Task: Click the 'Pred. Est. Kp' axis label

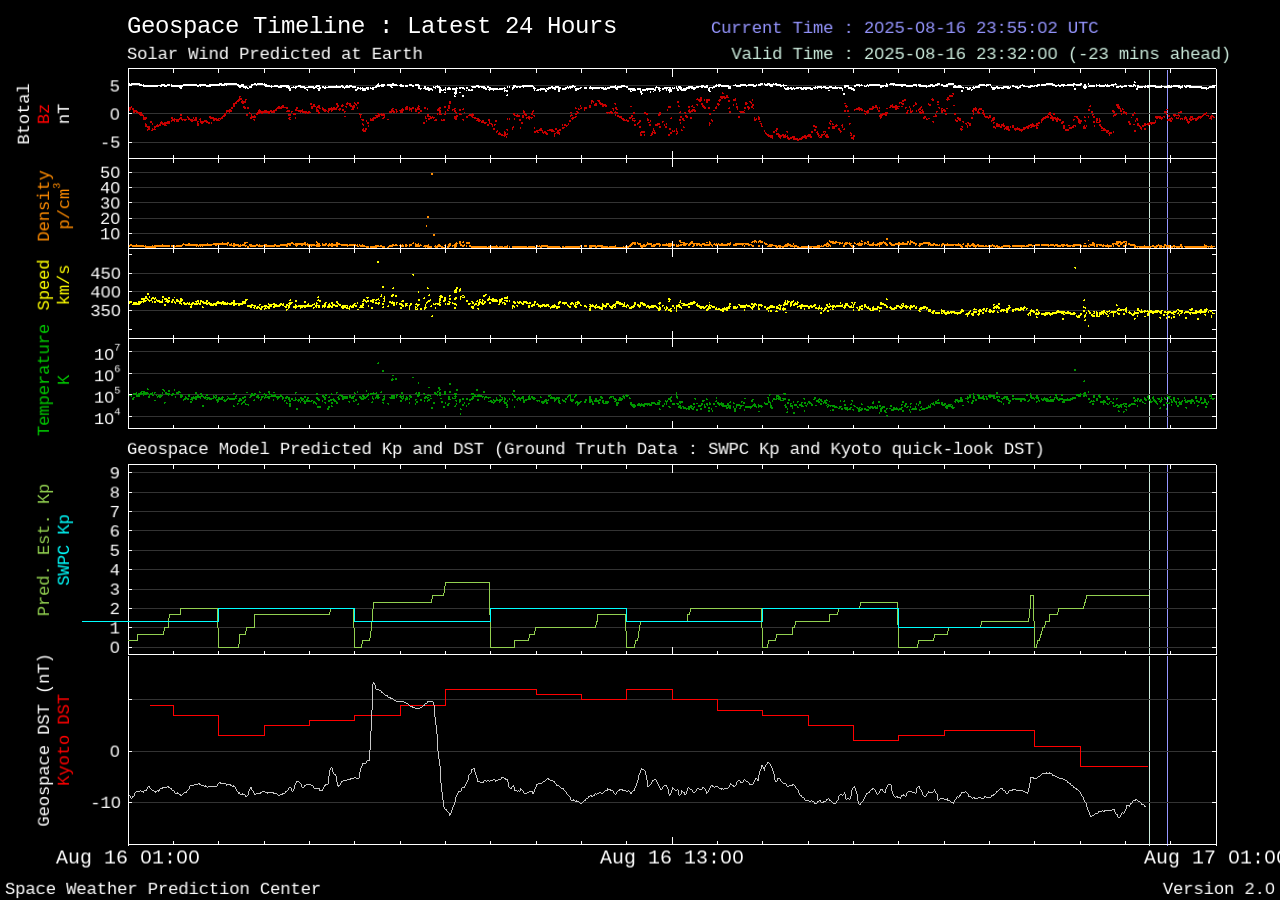Action: pos(43,550)
